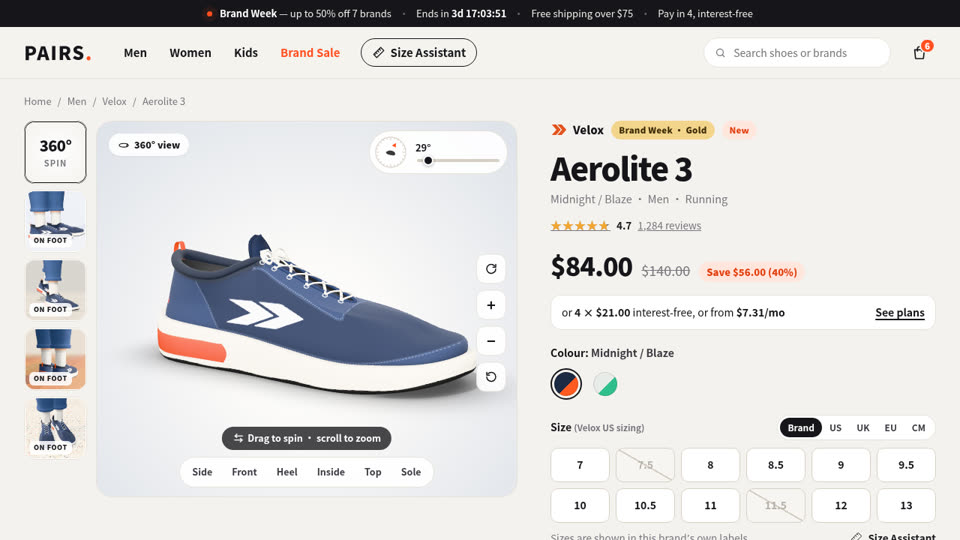Show the Side view angle
This screenshot has height=540, width=960.
[x=202, y=472]
